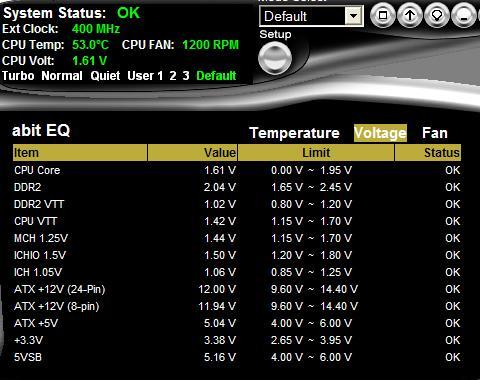
Task: Open the Default mode dropdown arrow
Action: tap(353, 16)
